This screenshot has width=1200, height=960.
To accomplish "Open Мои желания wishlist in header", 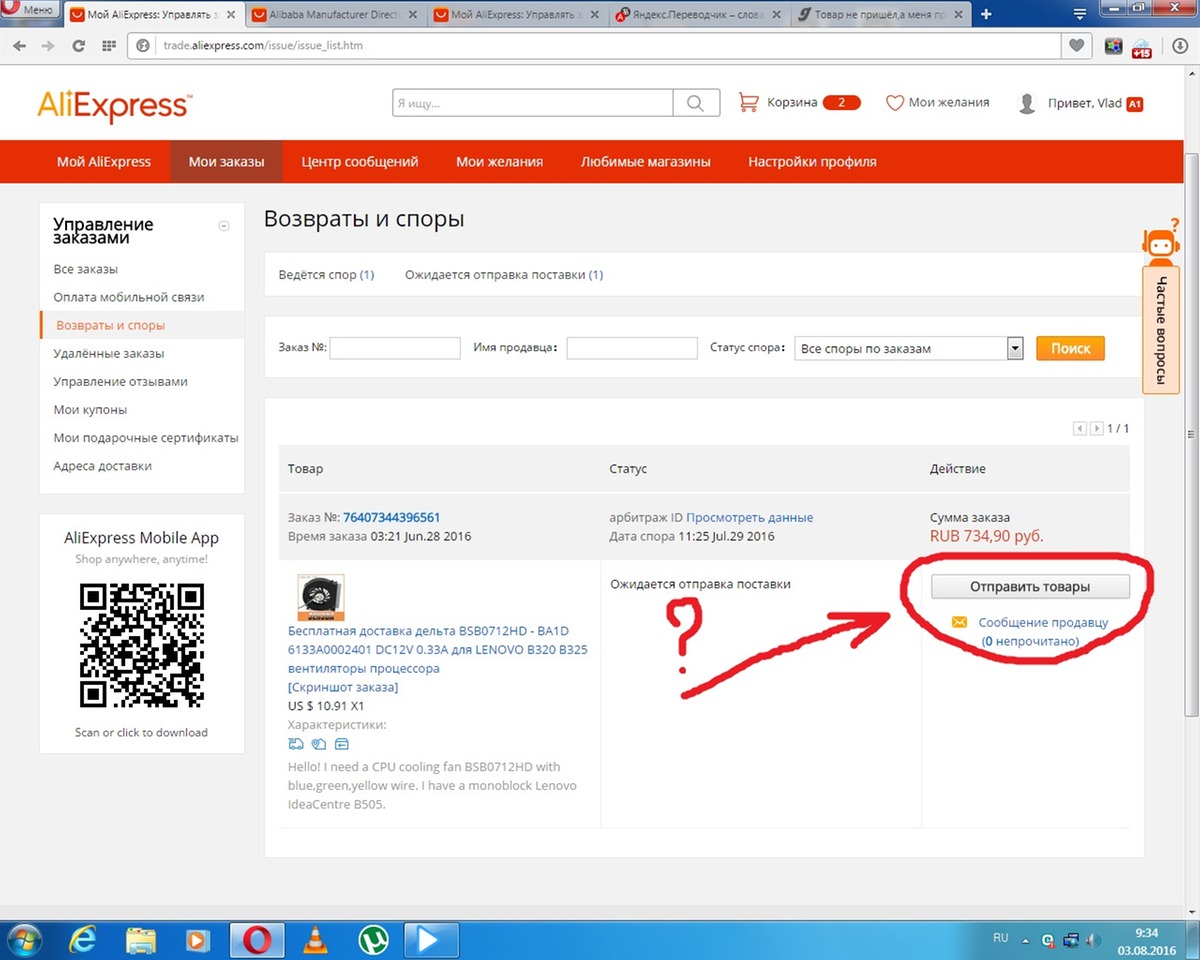I will click(x=938, y=102).
